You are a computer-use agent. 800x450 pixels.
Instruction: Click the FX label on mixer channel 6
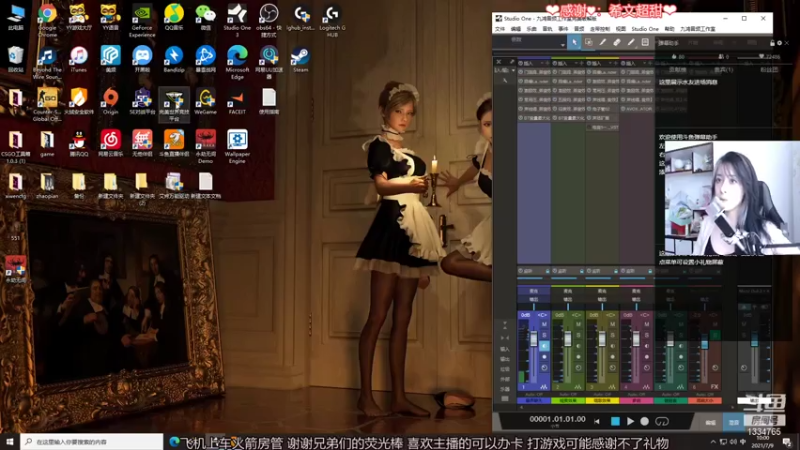714,387
